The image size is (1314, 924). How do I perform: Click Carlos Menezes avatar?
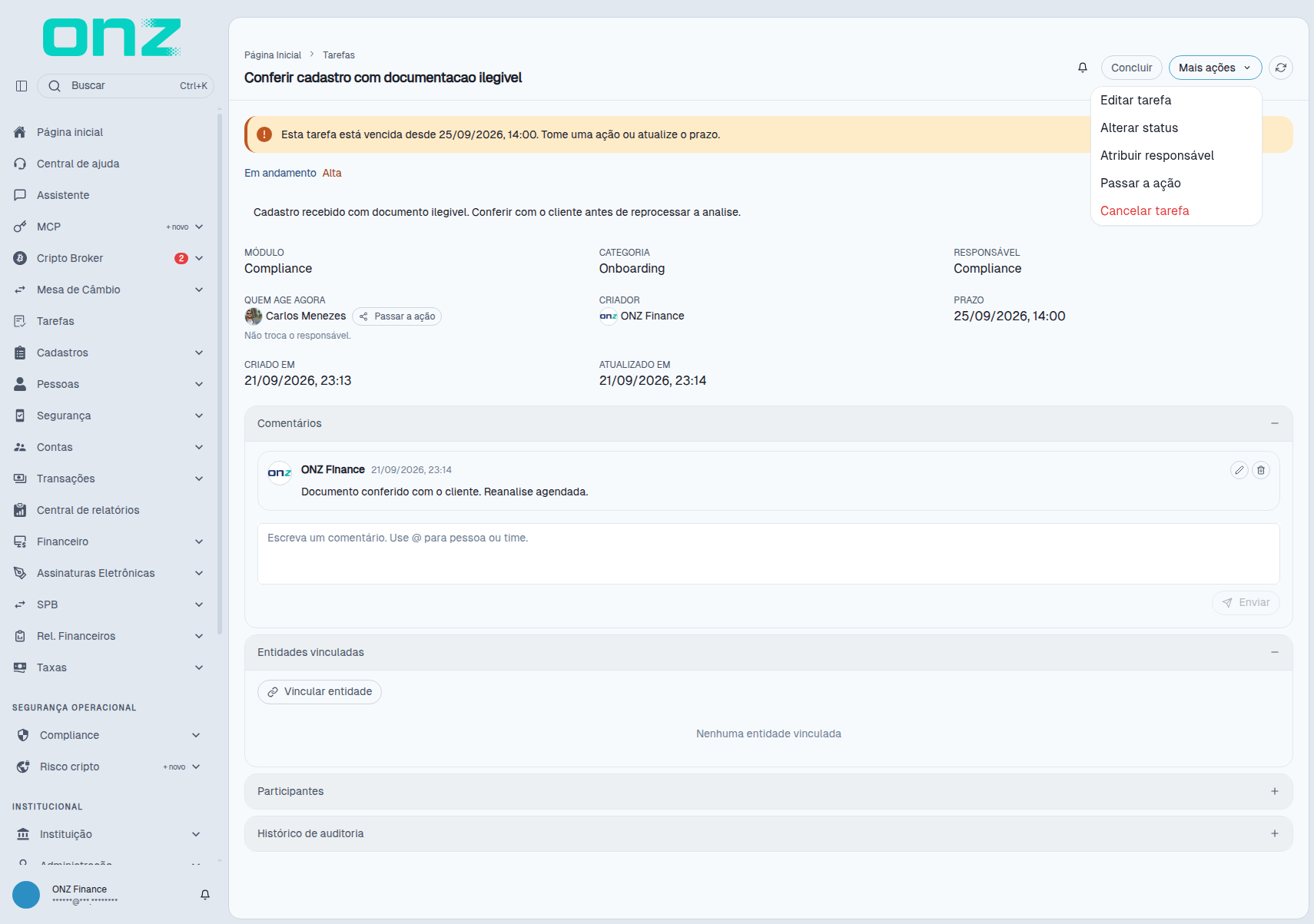(x=254, y=316)
